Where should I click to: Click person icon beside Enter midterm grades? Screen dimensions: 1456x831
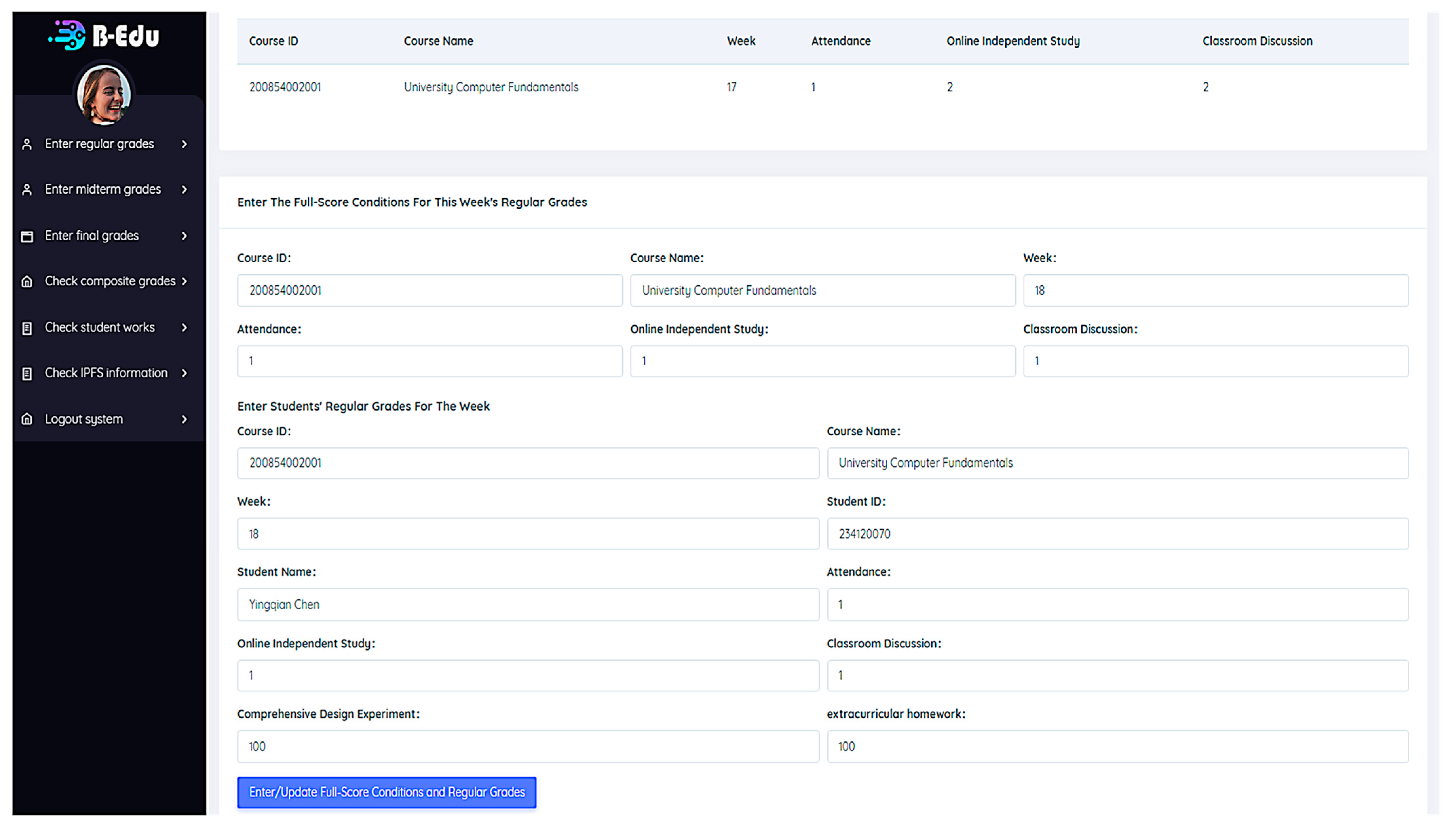tap(27, 189)
